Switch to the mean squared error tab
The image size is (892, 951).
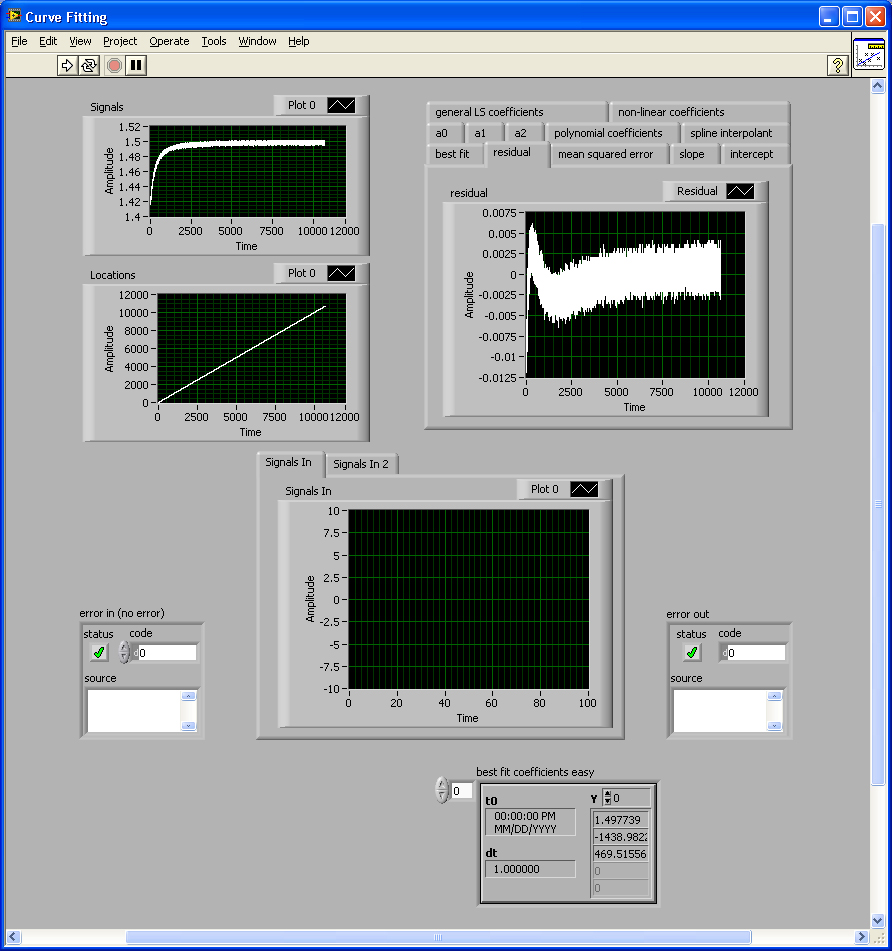tap(605, 154)
